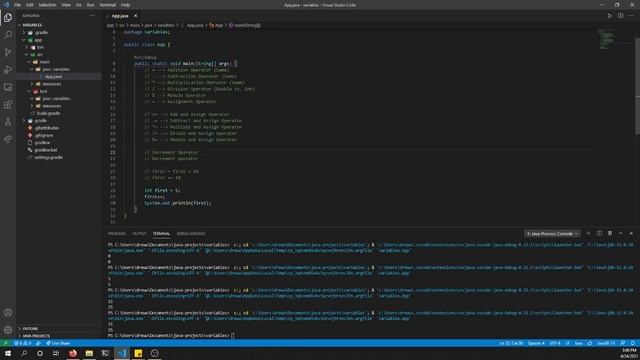This screenshot has height=360, width=640.
Task: Click Live Share in the status bar
Action: click(58, 343)
